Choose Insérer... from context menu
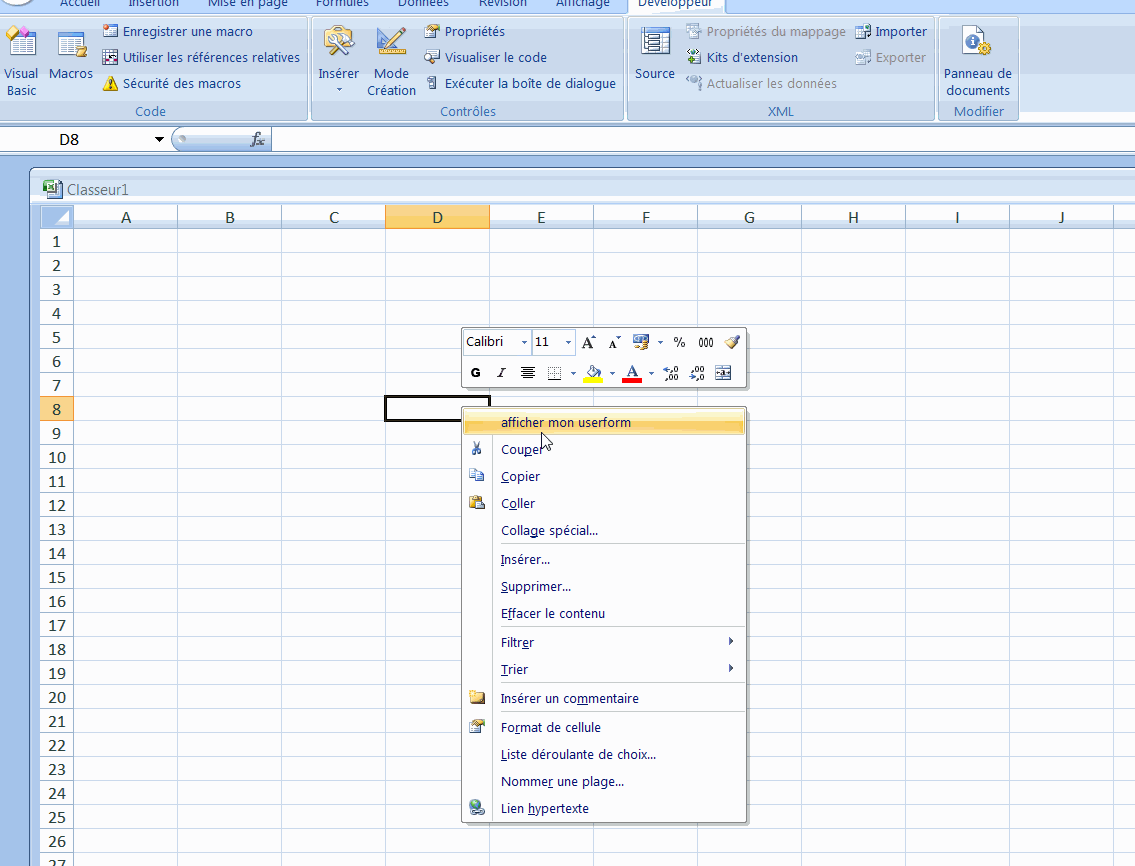The height and width of the screenshot is (866, 1135). [604, 560]
